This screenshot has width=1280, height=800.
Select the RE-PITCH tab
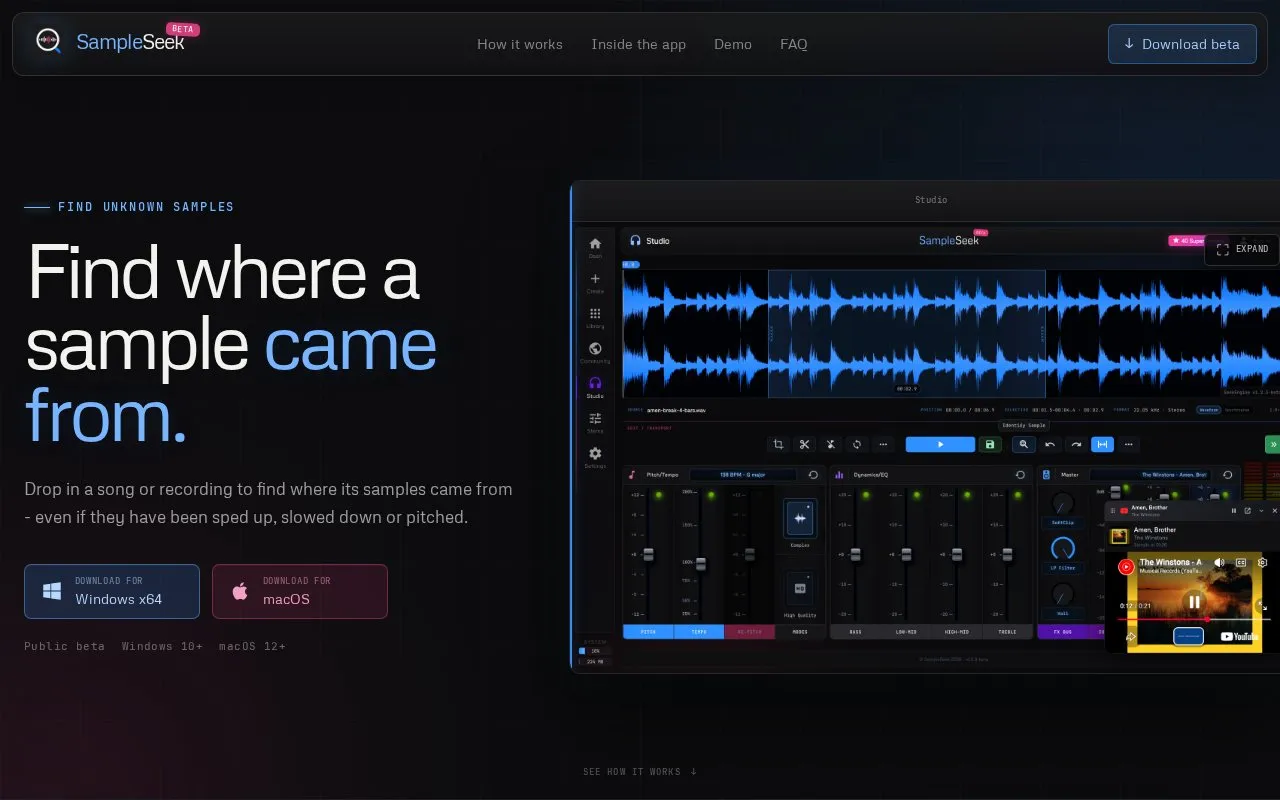click(x=749, y=632)
